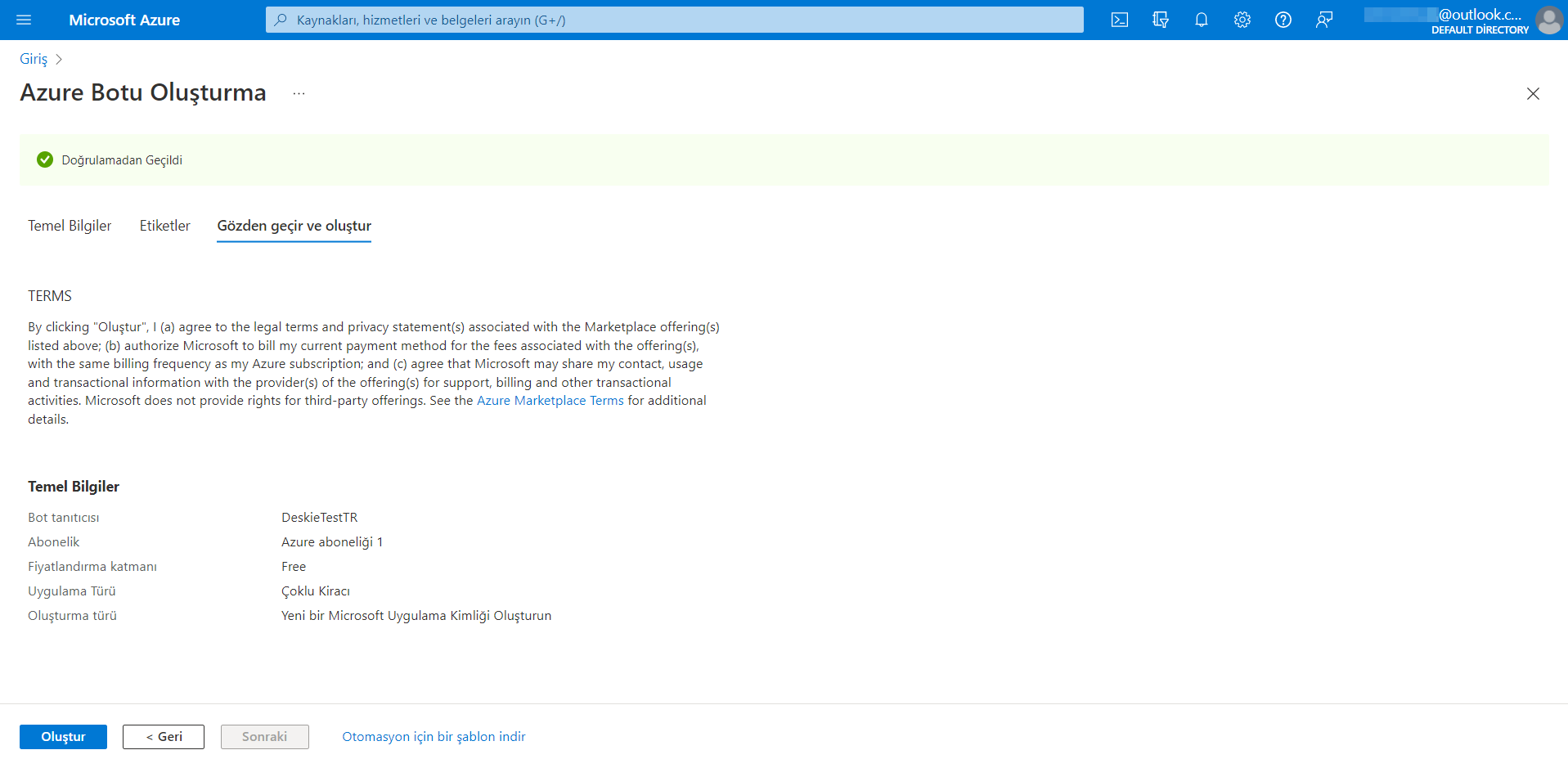Viewport: 1568px width, 768px height.
Task: Click the Bot tanıtıcısı label
Action: pos(64,518)
